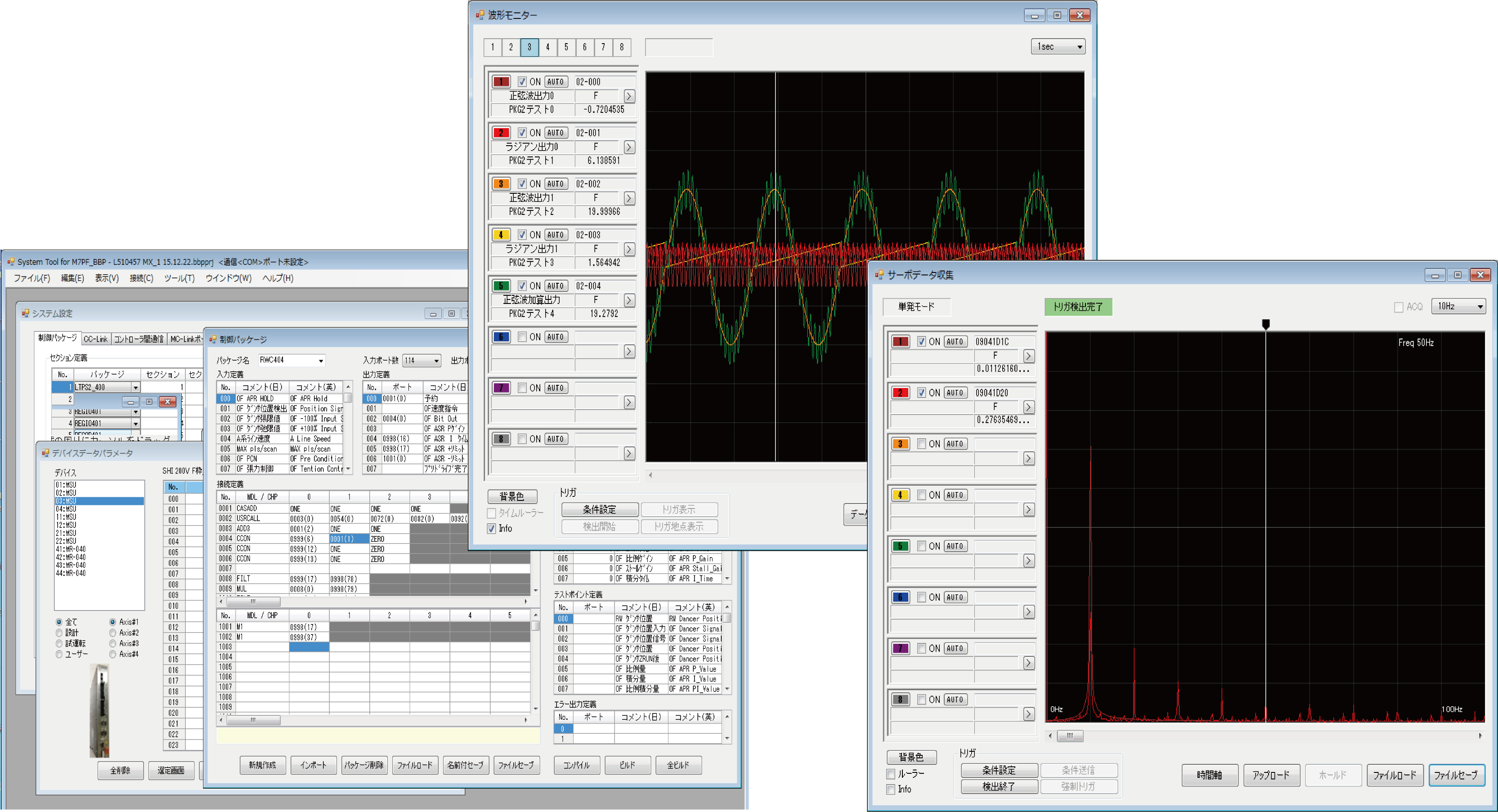Expand the パッケージ名 RWC404 combo box
This screenshot has height=812, width=1498.
tap(320, 361)
